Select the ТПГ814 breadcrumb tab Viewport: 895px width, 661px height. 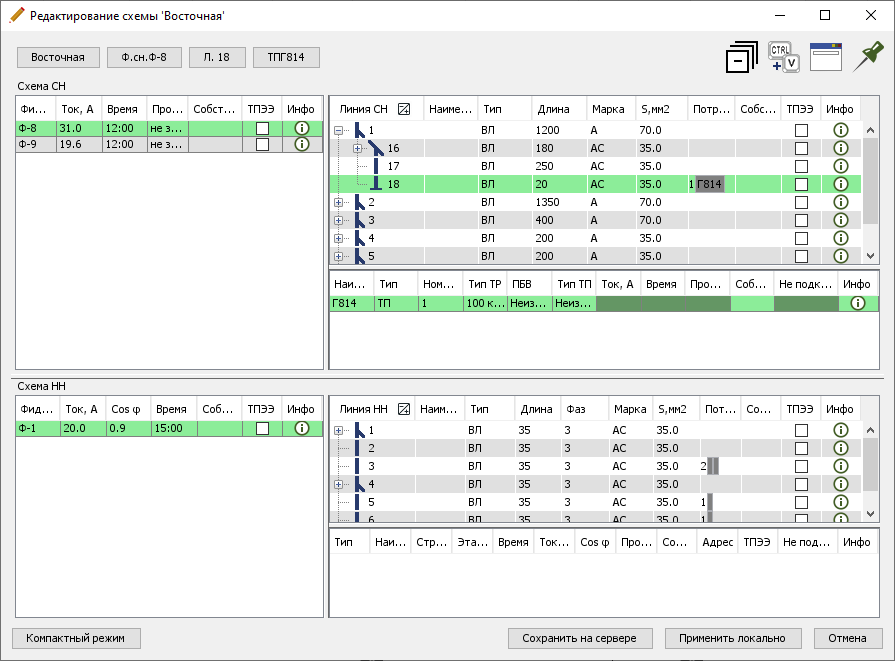pyautogui.click(x=287, y=57)
